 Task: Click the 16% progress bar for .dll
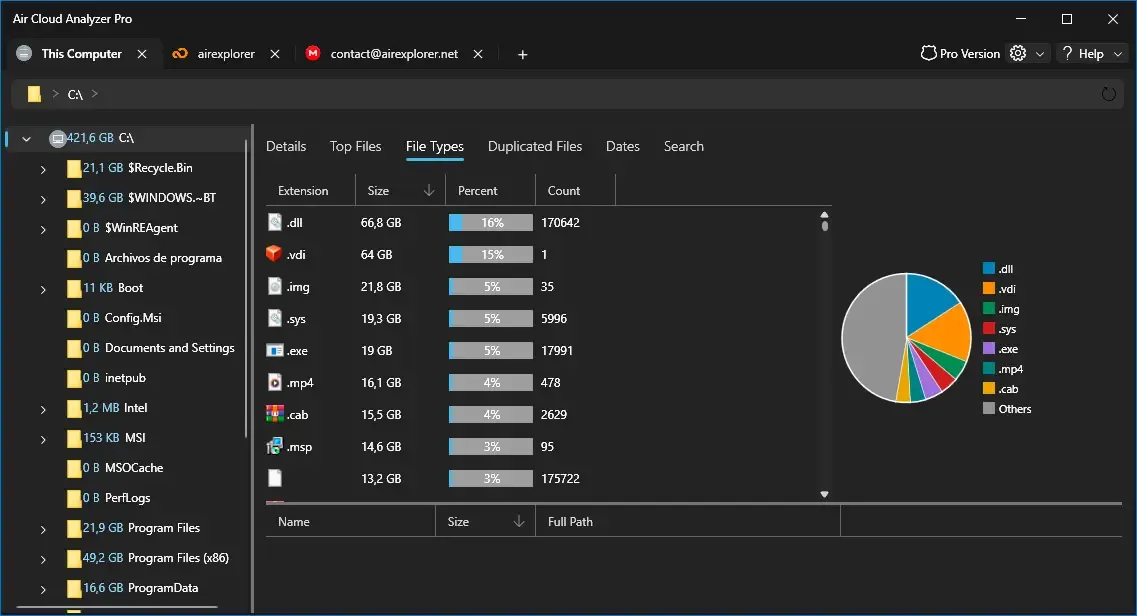pyautogui.click(x=491, y=222)
